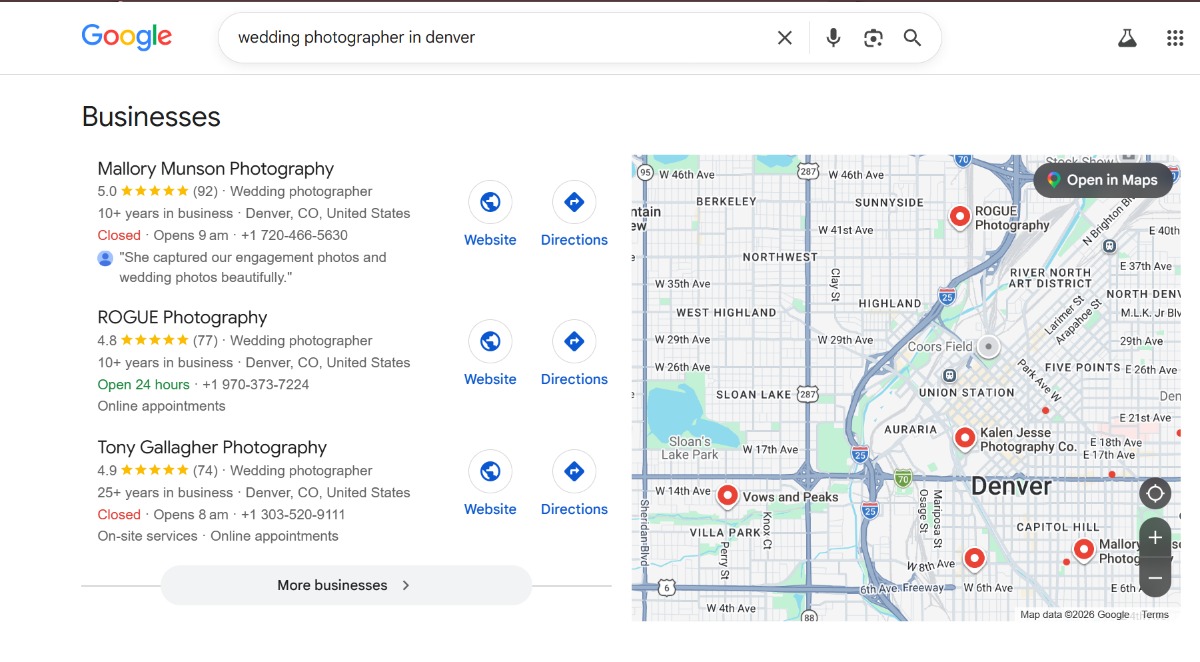Viewport: 1200px width, 662px height.
Task: Get Directions to Mallory Munson Photography
Action: point(574,202)
